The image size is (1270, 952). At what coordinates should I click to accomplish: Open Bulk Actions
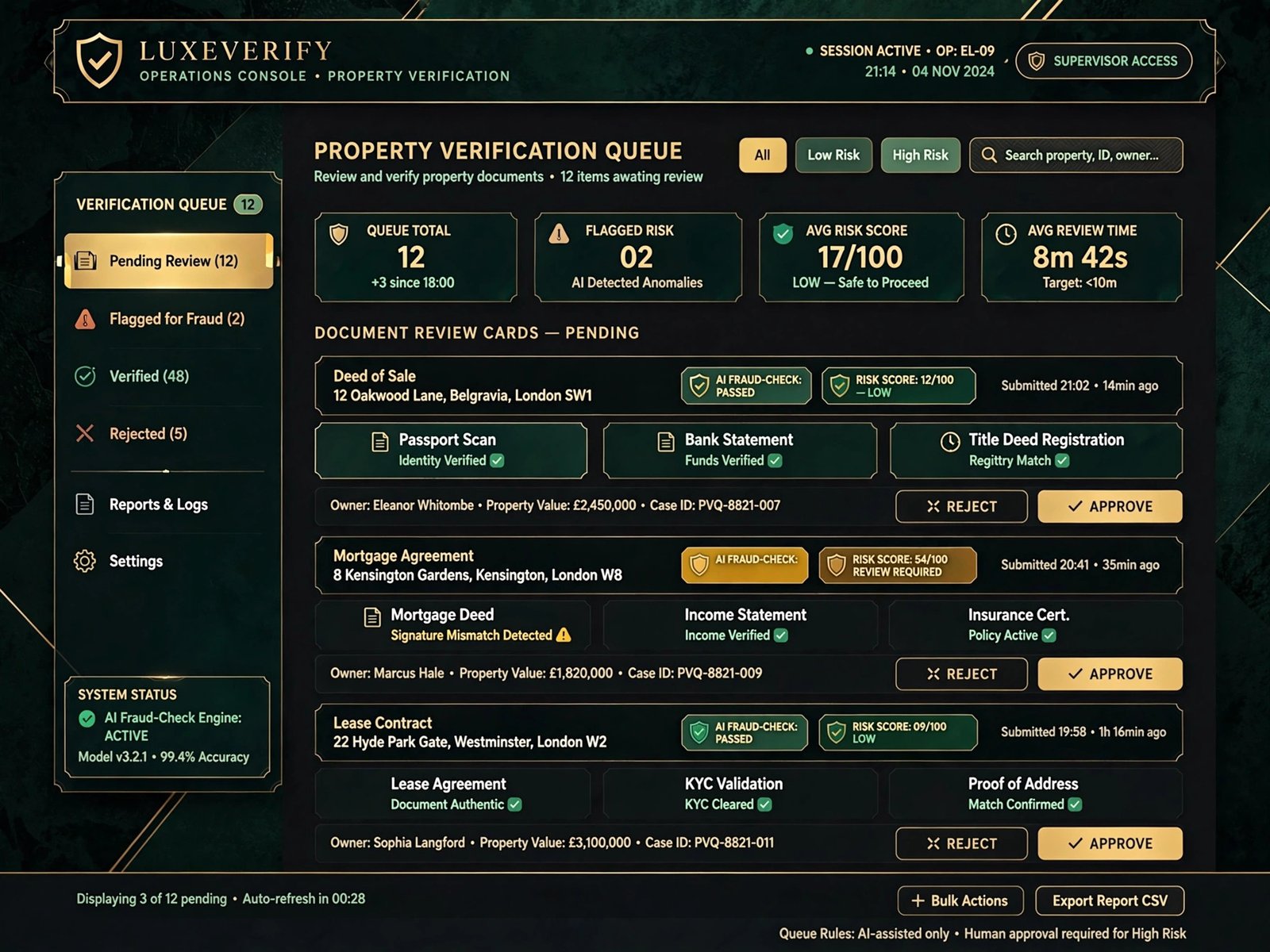click(960, 900)
